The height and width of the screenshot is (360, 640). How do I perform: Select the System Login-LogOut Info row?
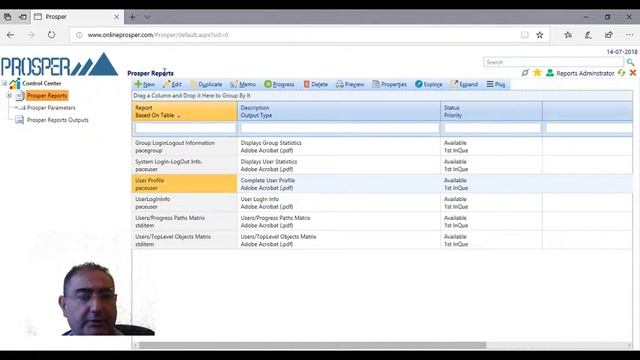(x=382, y=165)
